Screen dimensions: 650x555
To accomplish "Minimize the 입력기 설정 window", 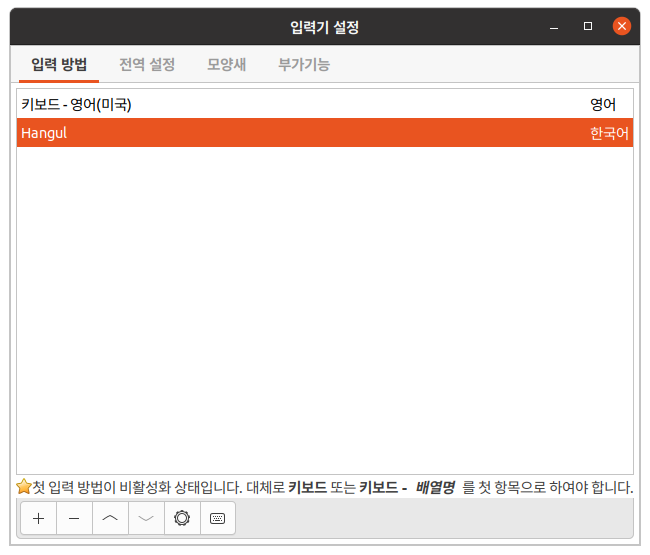I will pos(554,27).
